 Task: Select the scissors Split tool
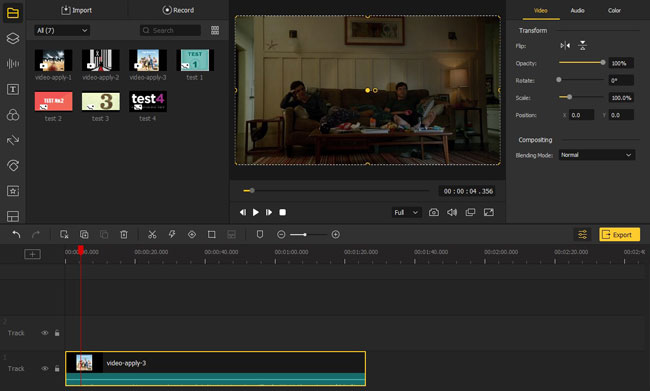pyautogui.click(x=152, y=235)
